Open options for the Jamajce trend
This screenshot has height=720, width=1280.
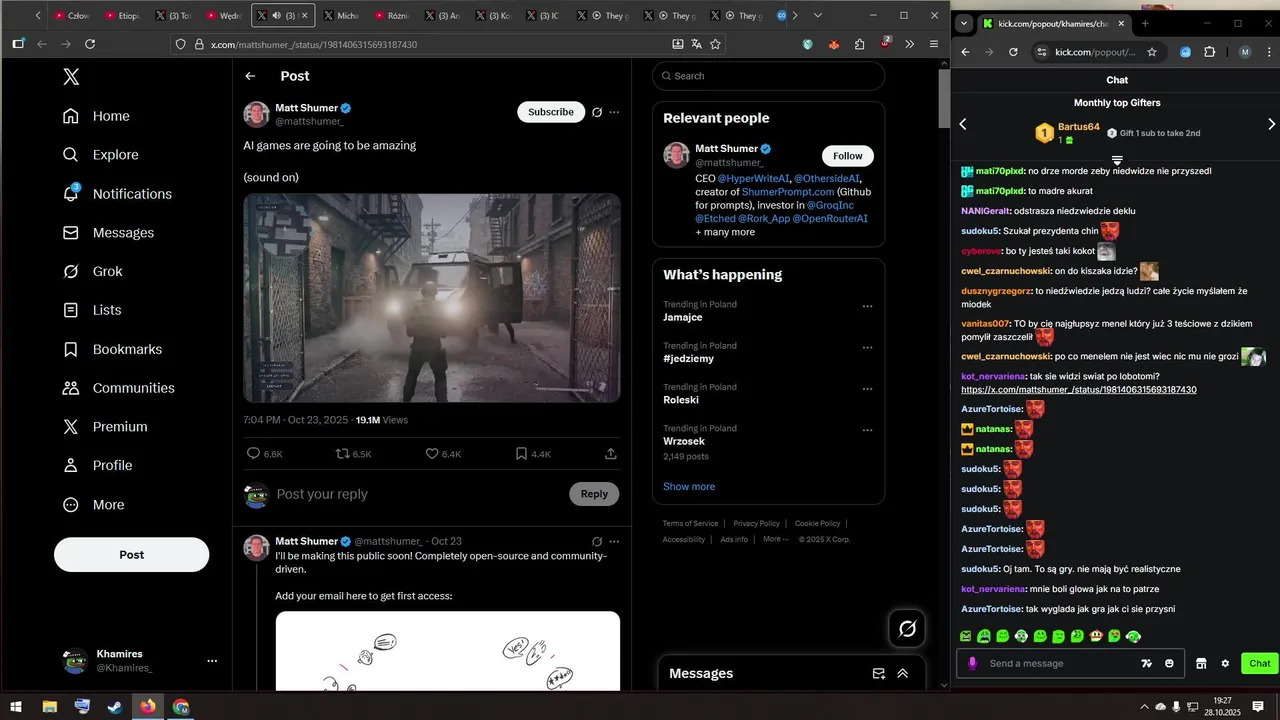tap(867, 306)
